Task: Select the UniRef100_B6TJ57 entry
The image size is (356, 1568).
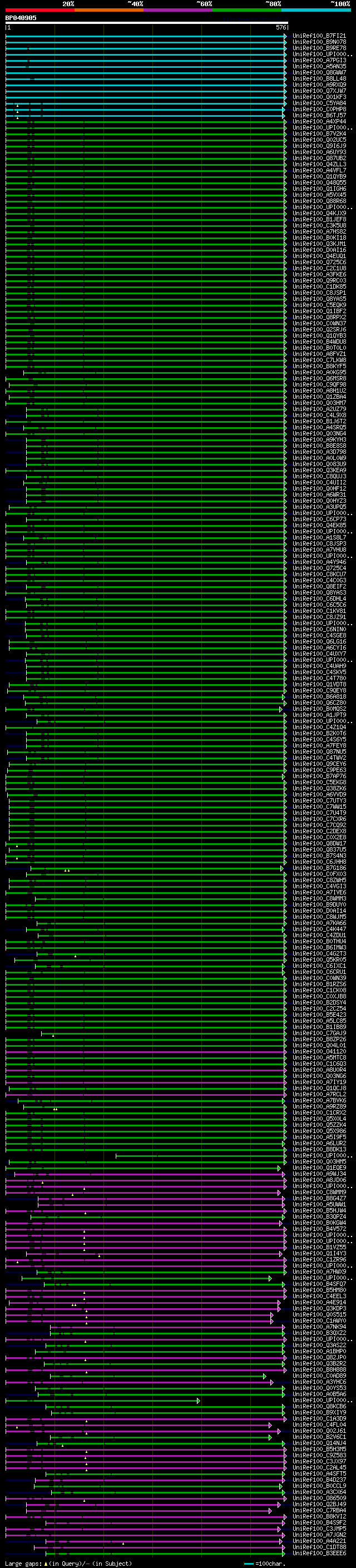Action: pos(319,116)
